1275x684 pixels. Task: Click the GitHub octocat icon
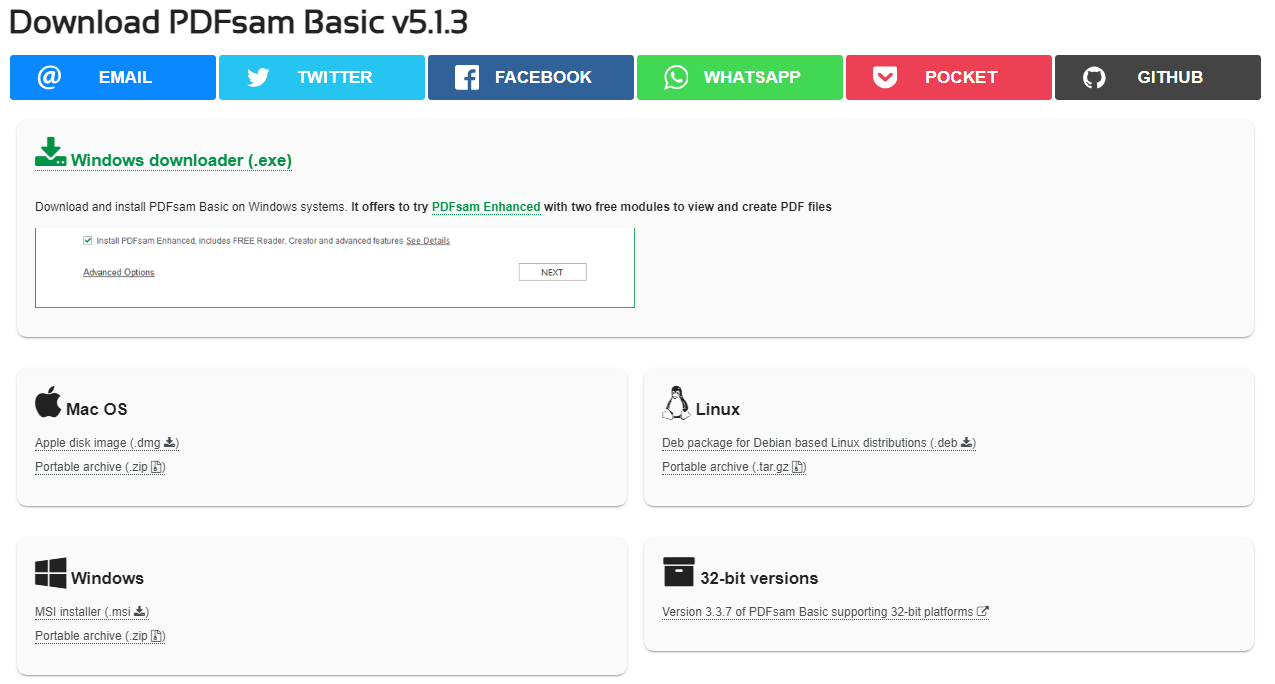(x=1094, y=77)
